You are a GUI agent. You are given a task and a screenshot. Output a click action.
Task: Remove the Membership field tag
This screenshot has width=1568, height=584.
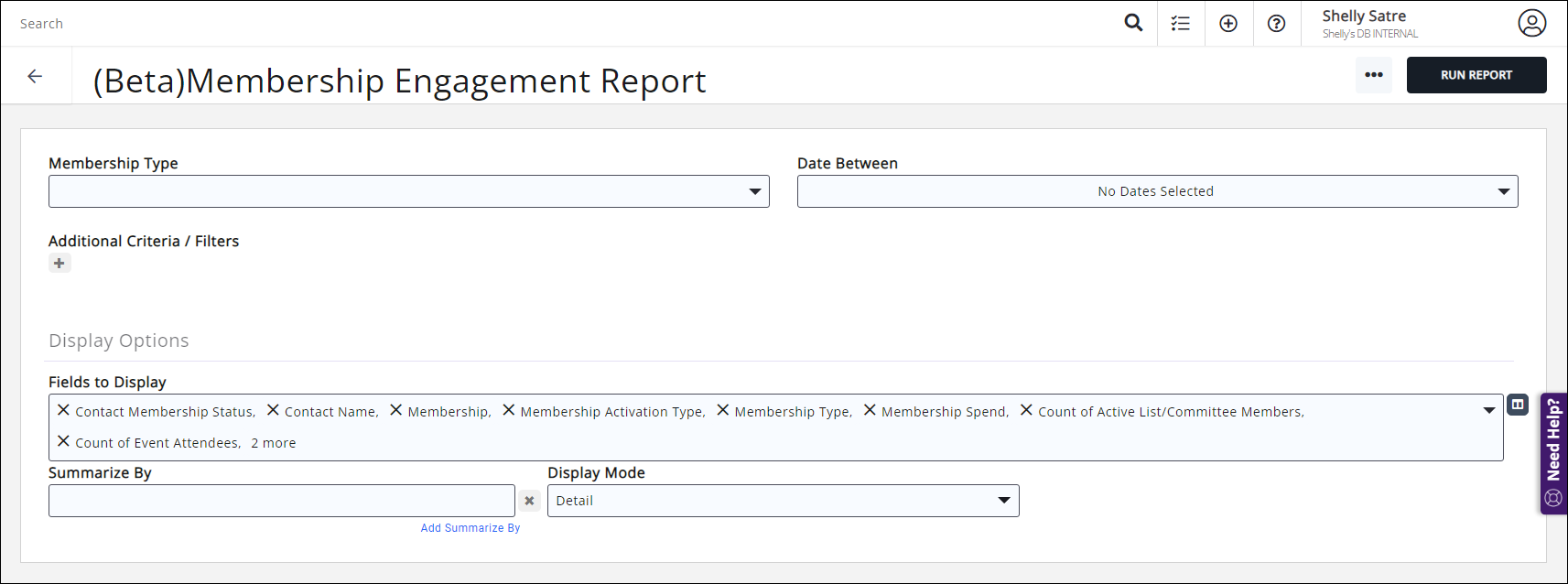[396, 410]
